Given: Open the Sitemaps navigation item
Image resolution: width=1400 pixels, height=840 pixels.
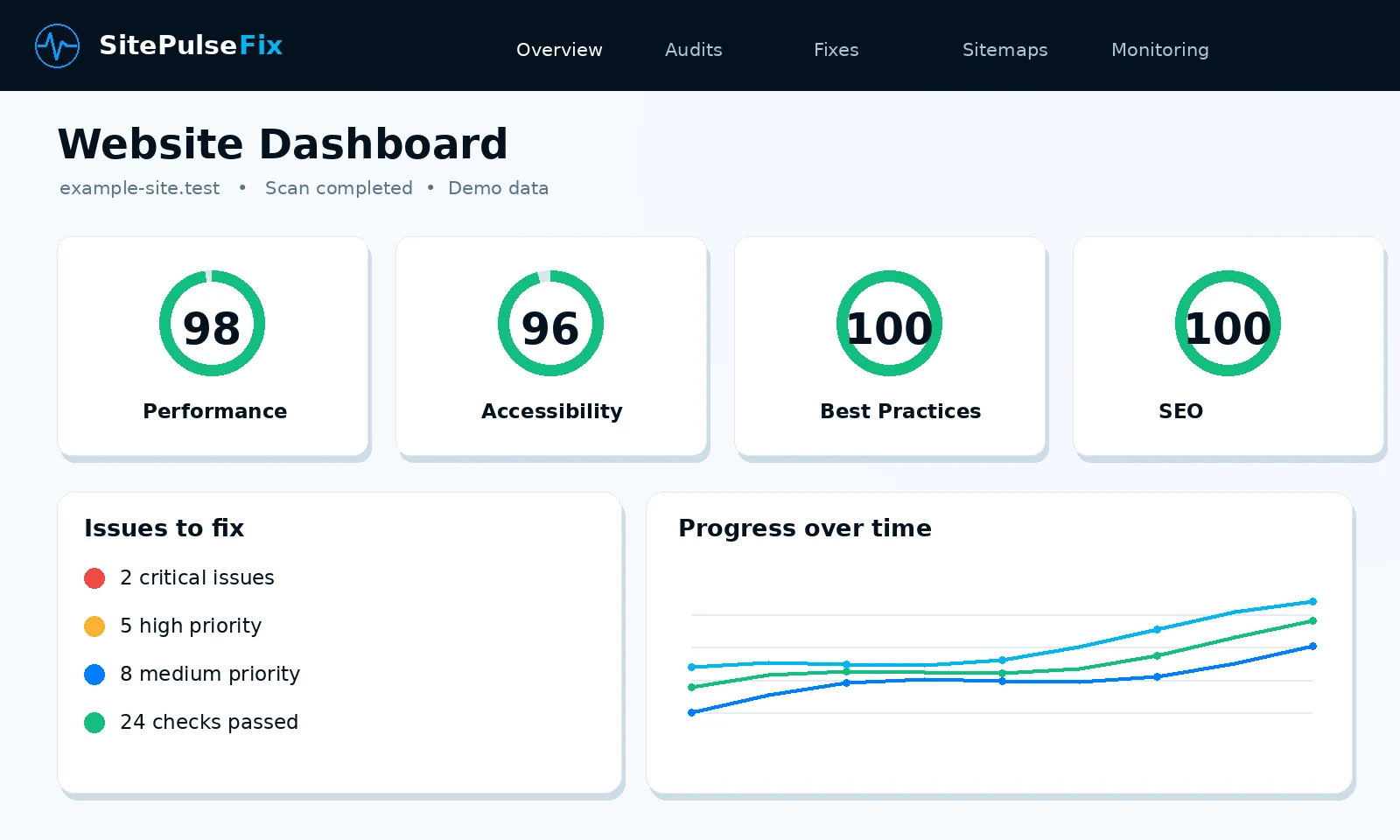Looking at the screenshot, I should point(1005,50).
